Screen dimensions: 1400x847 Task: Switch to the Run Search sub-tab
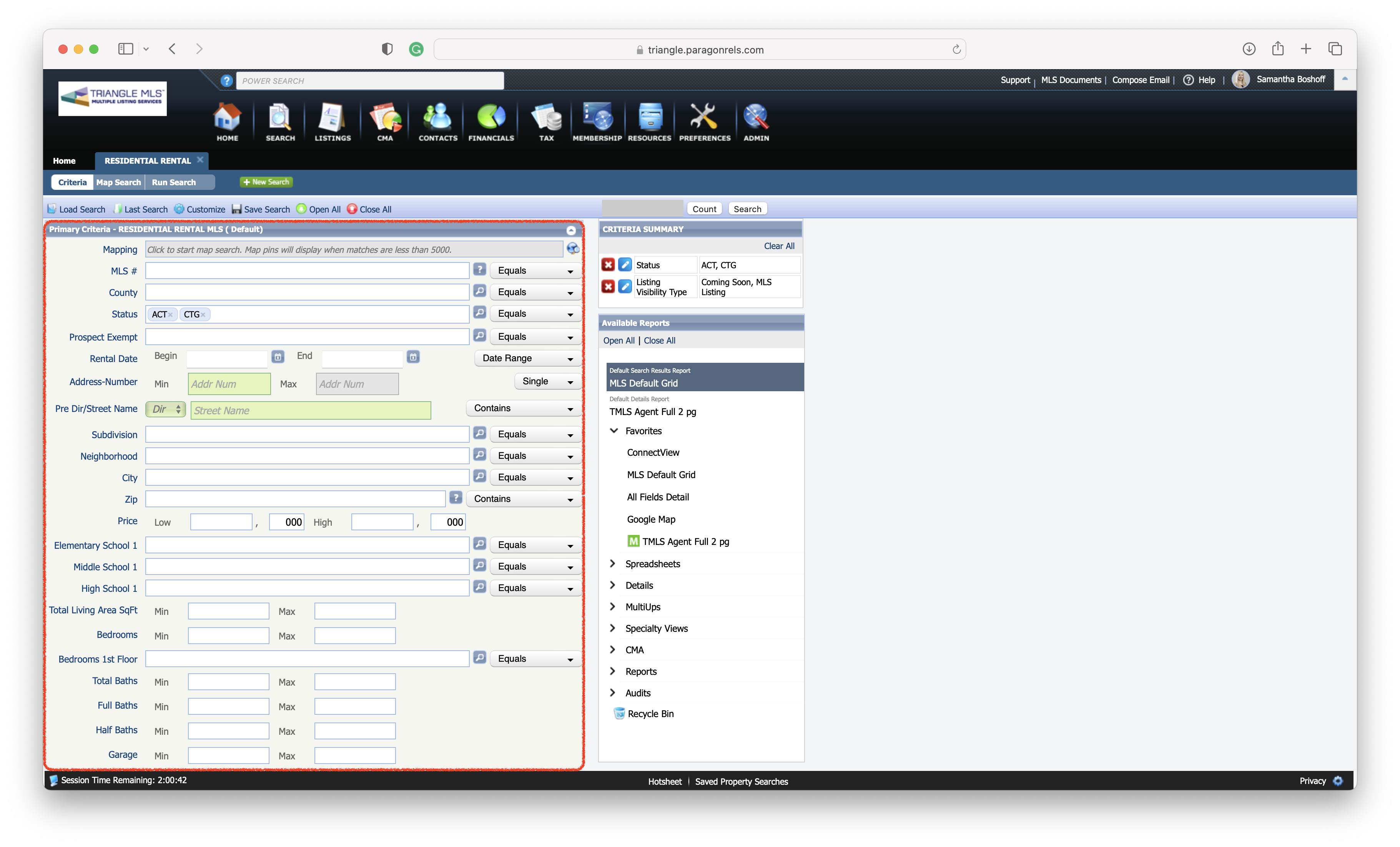pos(174,183)
